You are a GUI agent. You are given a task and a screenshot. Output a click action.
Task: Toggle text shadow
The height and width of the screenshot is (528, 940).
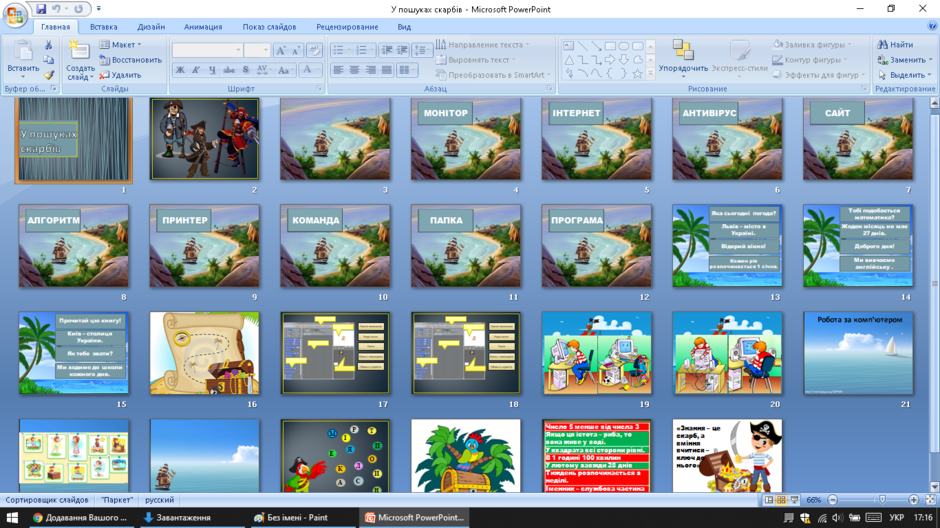pyautogui.click(x=245, y=70)
